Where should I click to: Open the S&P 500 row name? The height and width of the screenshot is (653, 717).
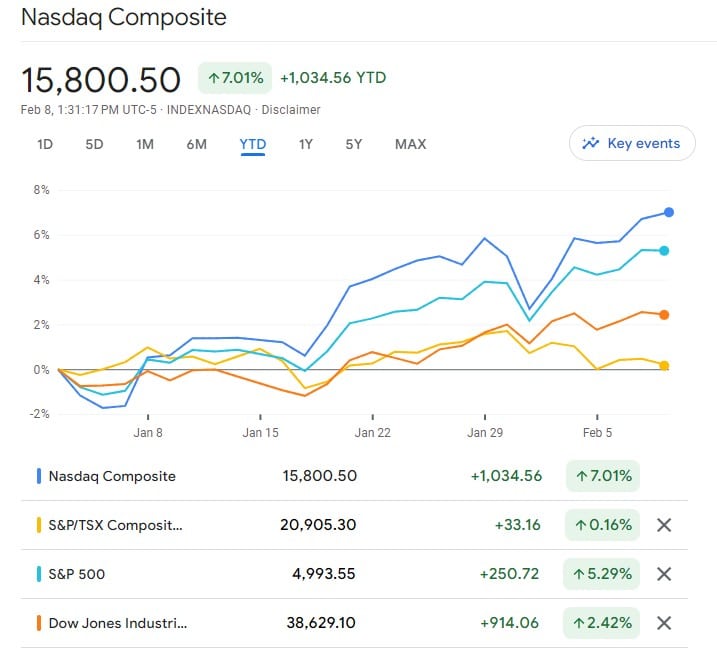[77, 574]
